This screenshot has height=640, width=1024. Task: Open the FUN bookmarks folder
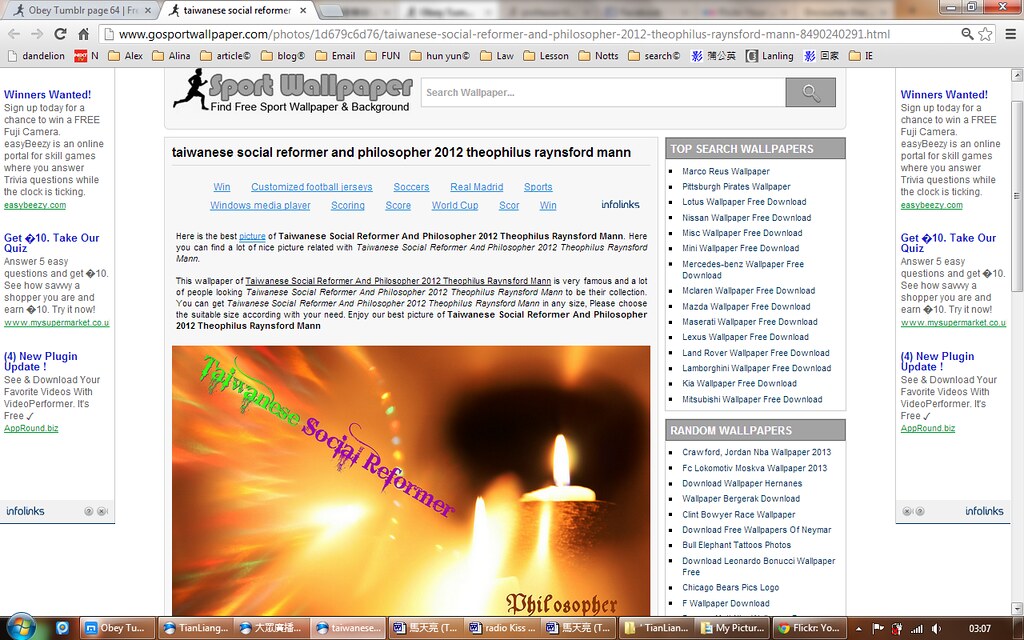pos(382,56)
